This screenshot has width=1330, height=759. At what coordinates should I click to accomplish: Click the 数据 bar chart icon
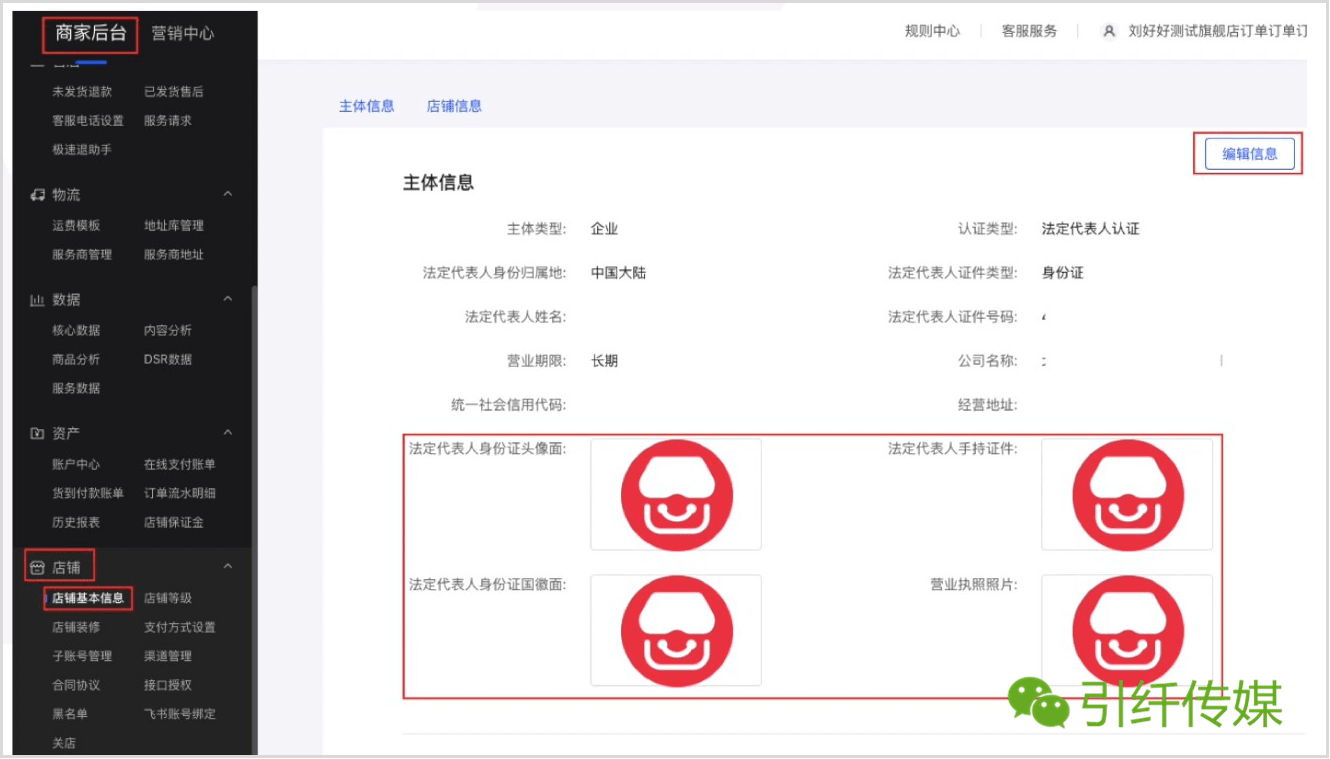tap(37, 299)
